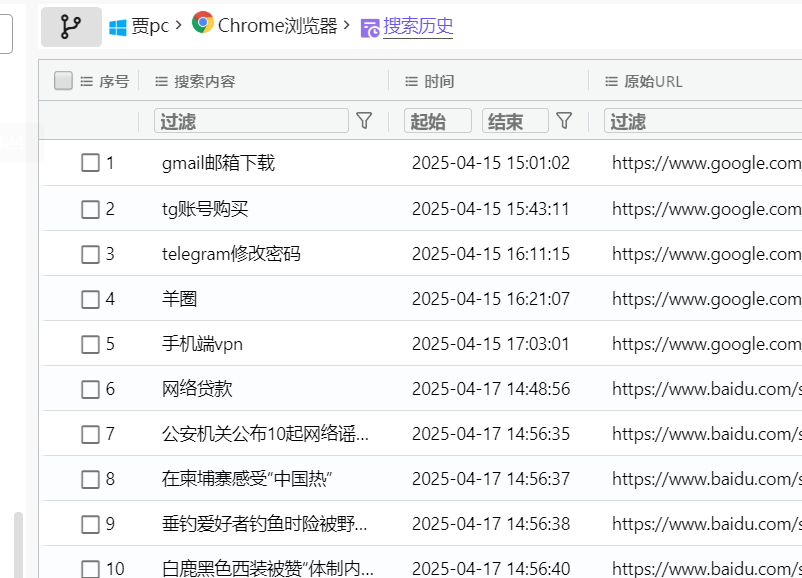
Task: Select the 手机端vpn search entry
Action: pyautogui.click(x=202, y=344)
